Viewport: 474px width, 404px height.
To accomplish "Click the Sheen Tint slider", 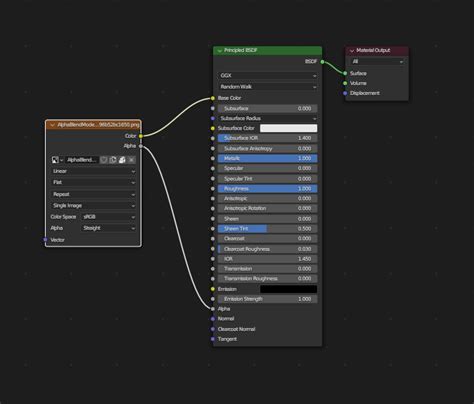I will 268,229.
